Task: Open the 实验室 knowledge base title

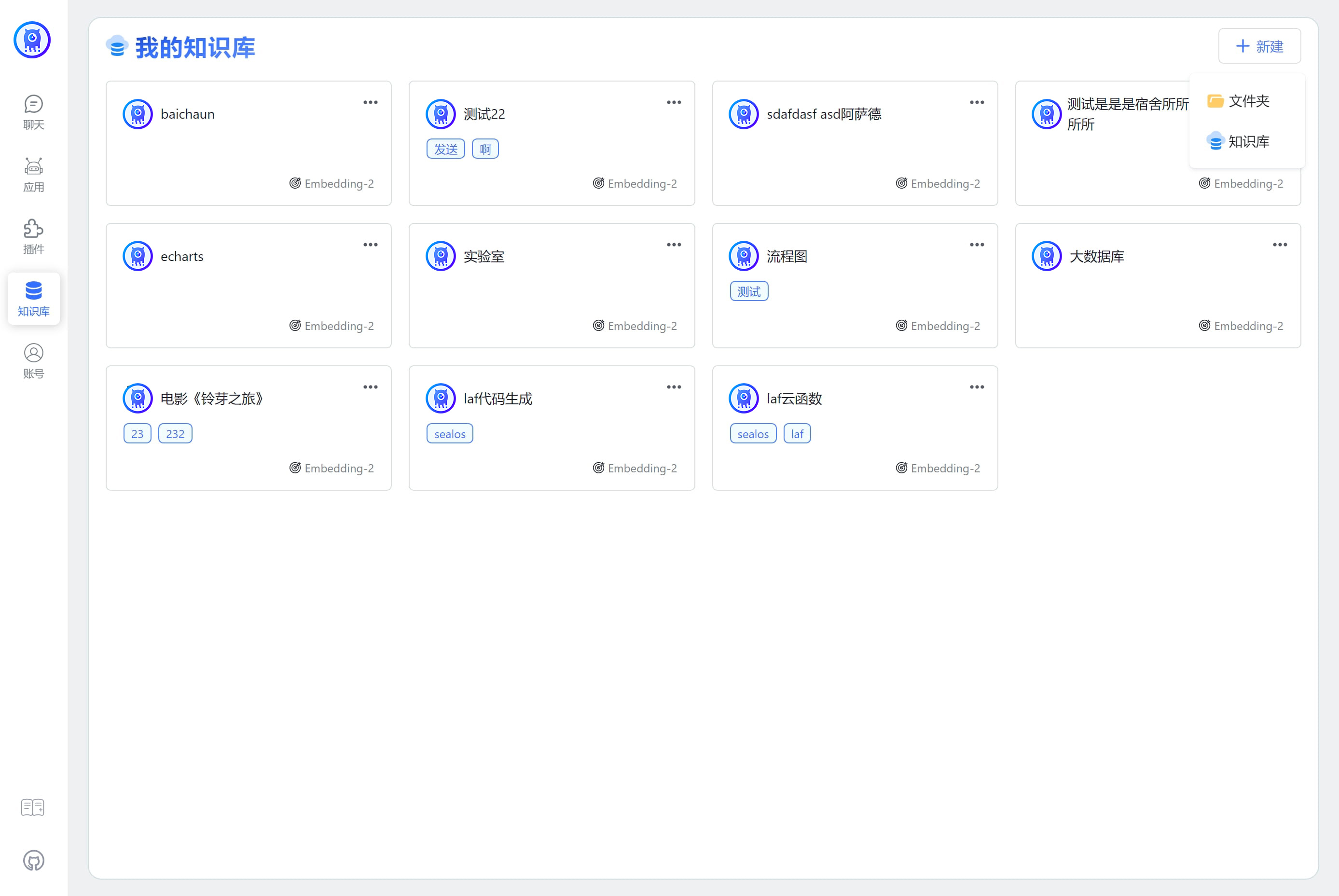Action: 484,257
